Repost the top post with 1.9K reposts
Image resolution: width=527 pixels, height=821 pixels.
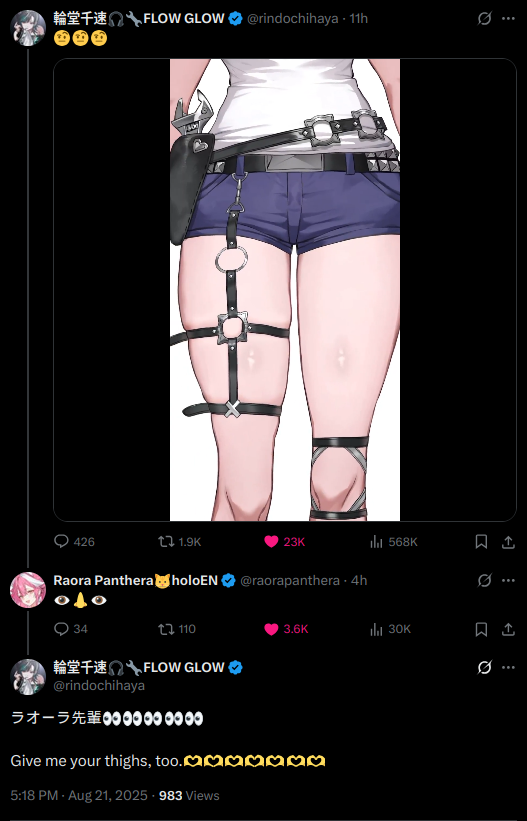tap(179, 541)
